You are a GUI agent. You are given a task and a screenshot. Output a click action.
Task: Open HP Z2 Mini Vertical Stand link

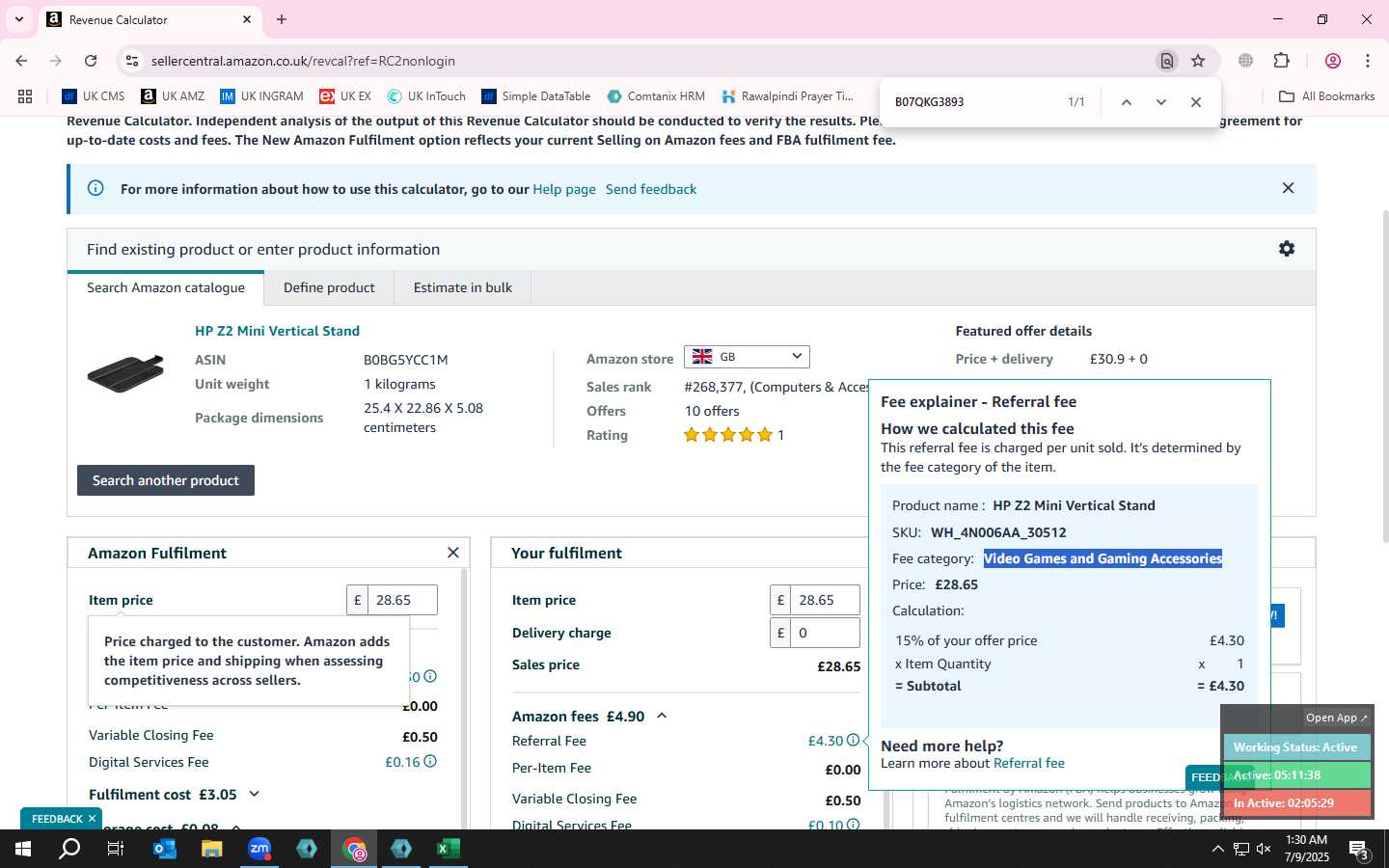(277, 331)
